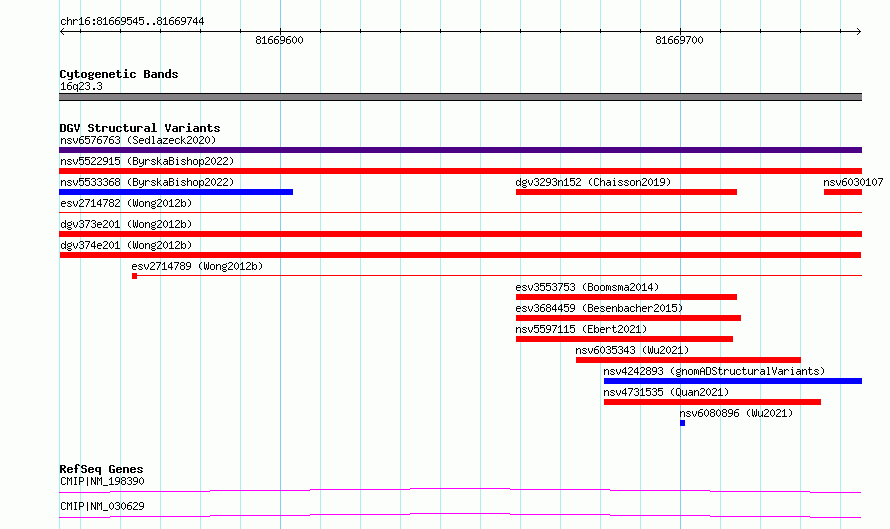Click the red nsv5522915 variant bar
The height and width of the screenshot is (529, 890).
click(x=460, y=171)
